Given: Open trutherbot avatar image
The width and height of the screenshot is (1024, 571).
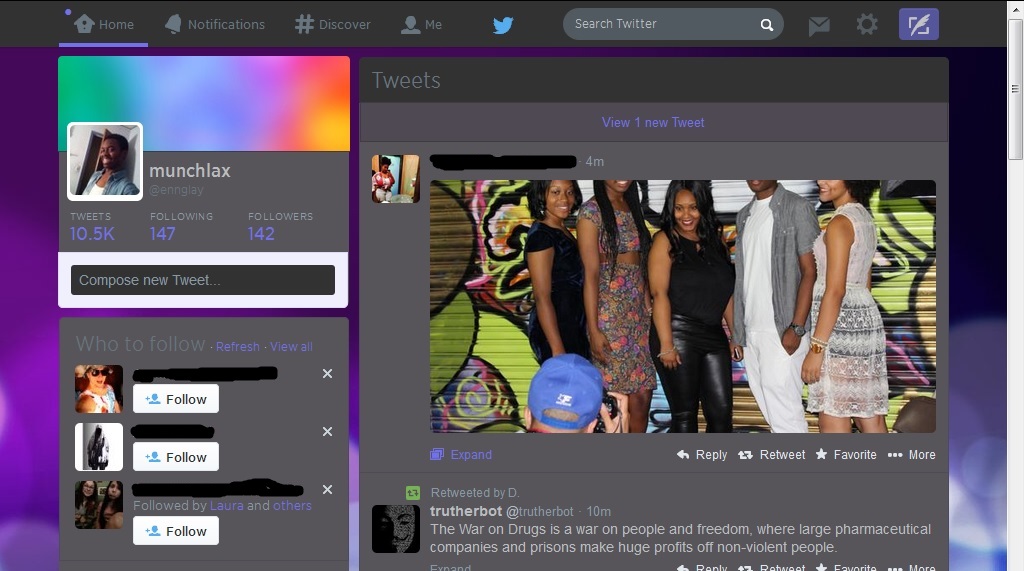Looking at the screenshot, I should pyautogui.click(x=396, y=529).
